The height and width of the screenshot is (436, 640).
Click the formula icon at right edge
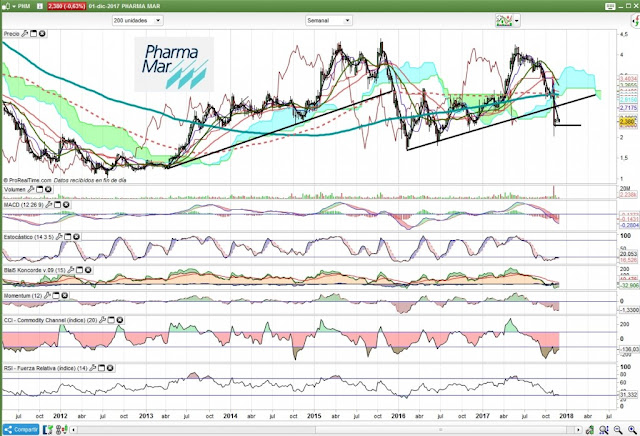[636, 20]
